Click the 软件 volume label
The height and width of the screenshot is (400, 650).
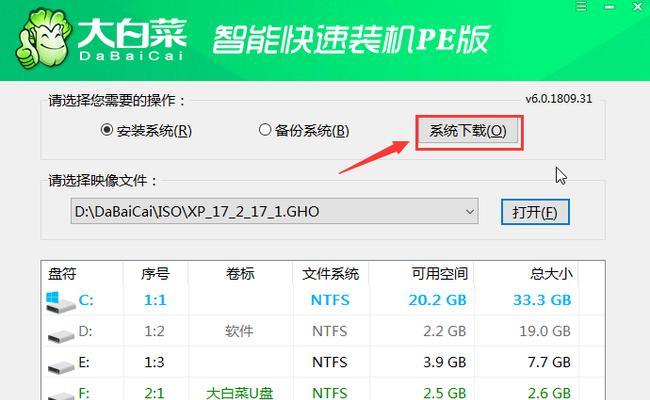click(x=239, y=331)
